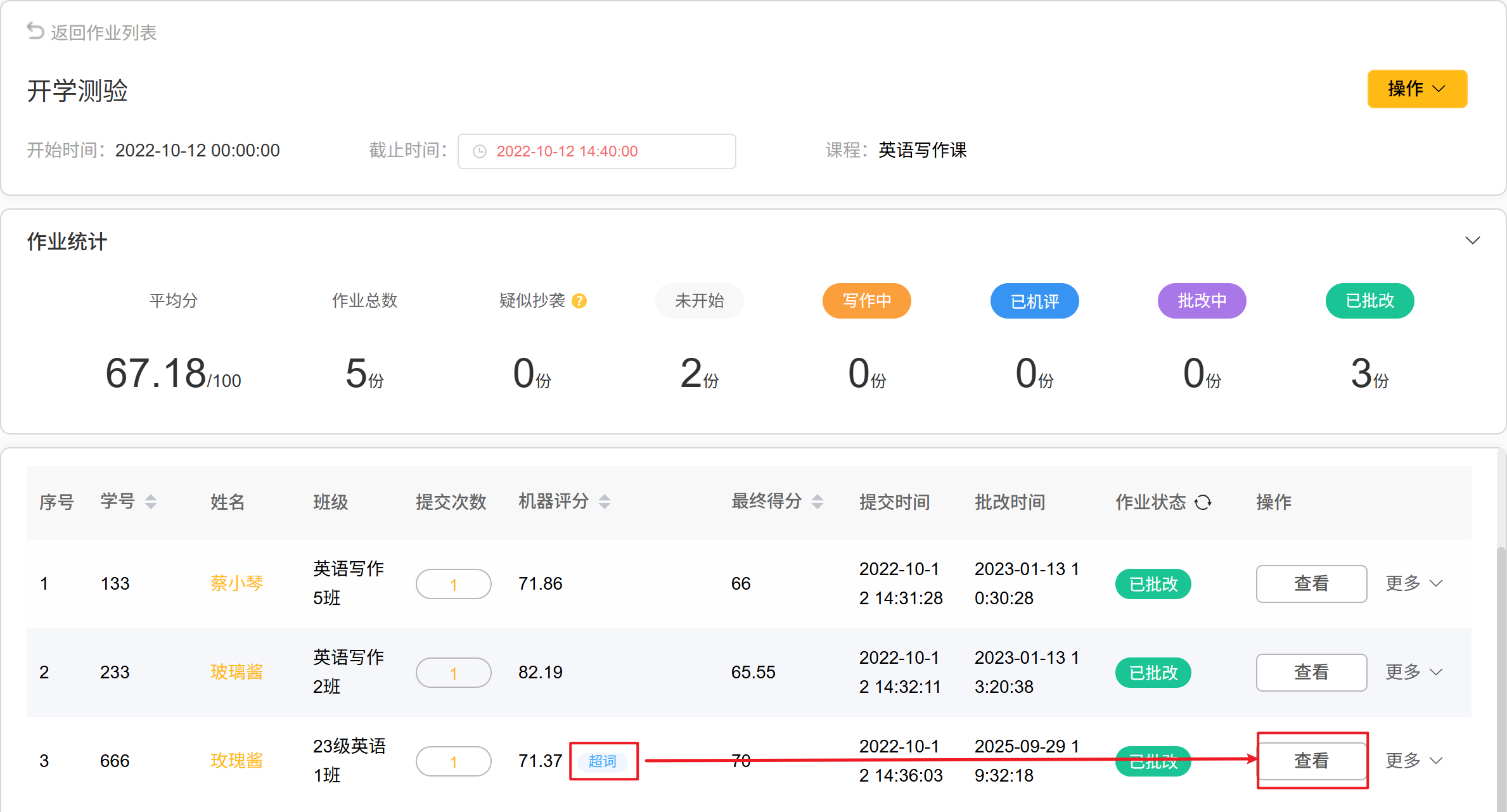Click the clock icon in deadline field
1507x812 pixels.
coord(480,151)
